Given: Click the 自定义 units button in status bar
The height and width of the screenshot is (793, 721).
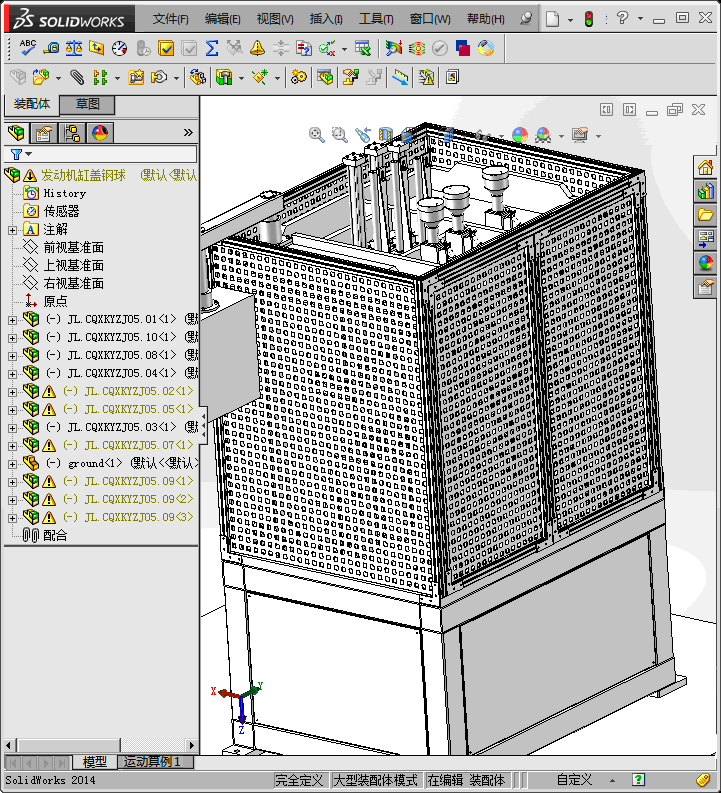Looking at the screenshot, I should click(x=574, y=780).
